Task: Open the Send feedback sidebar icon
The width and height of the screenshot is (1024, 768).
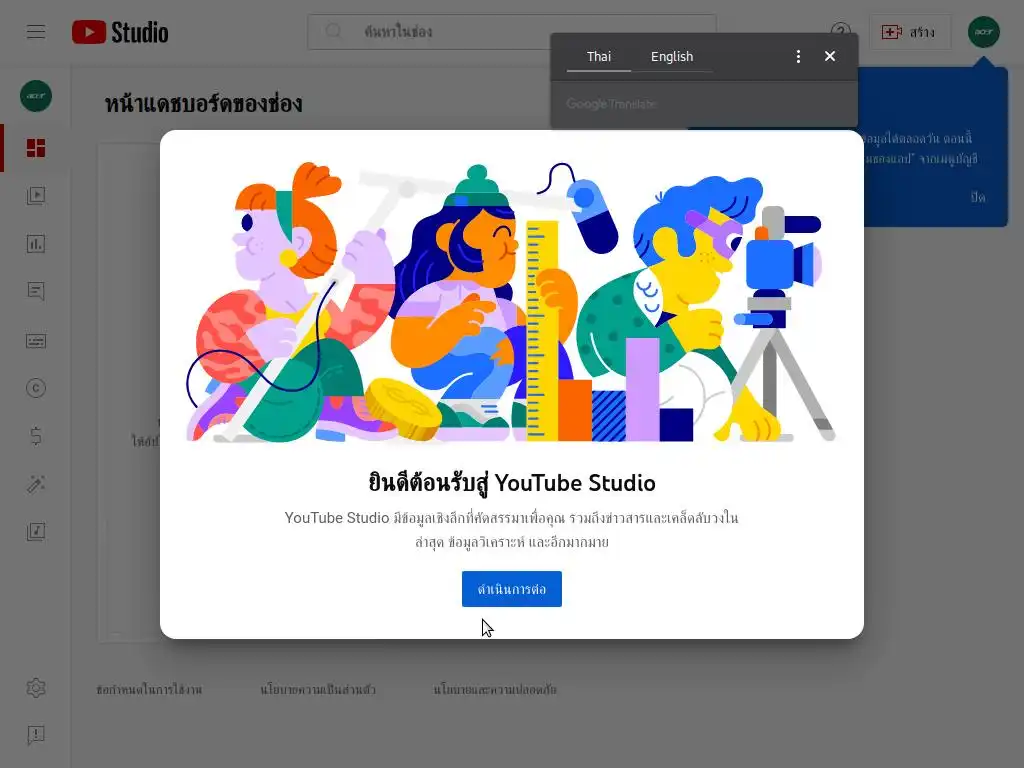Action: coord(36,735)
